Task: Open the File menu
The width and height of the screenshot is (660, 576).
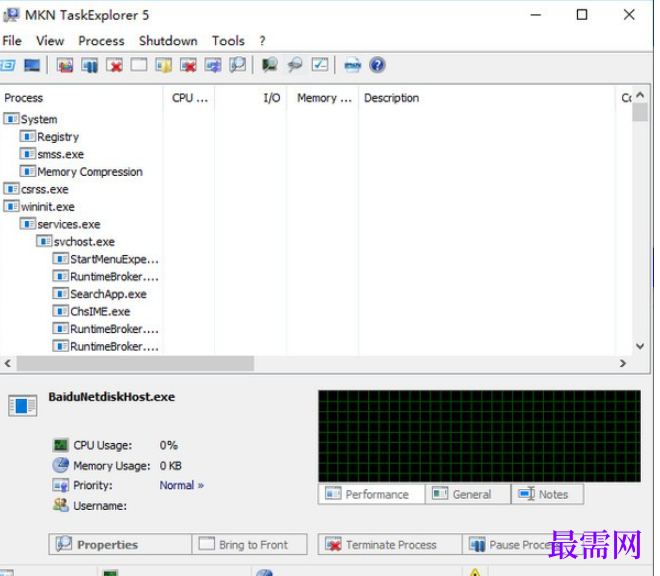Action: (x=12, y=41)
